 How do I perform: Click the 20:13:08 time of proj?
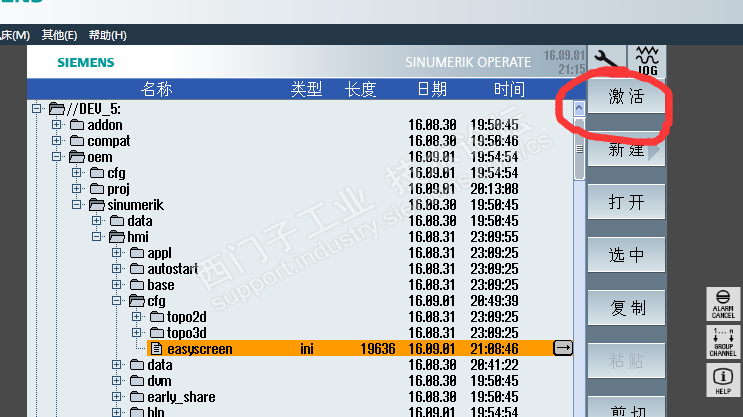point(494,189)
